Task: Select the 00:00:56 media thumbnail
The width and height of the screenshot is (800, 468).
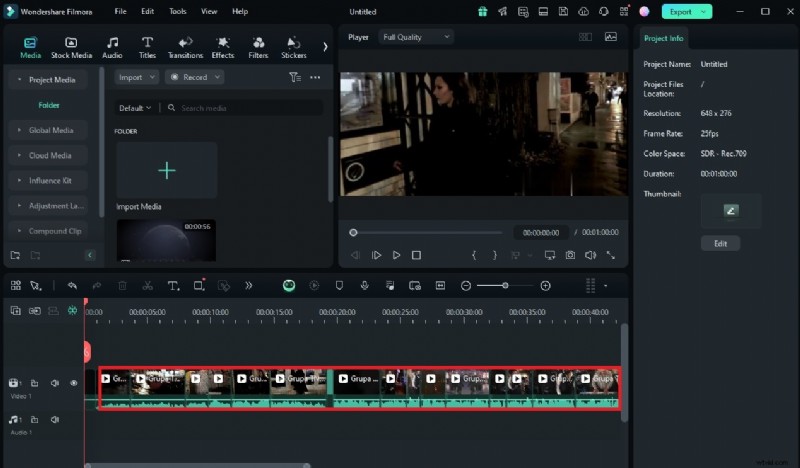Action: 166,240
